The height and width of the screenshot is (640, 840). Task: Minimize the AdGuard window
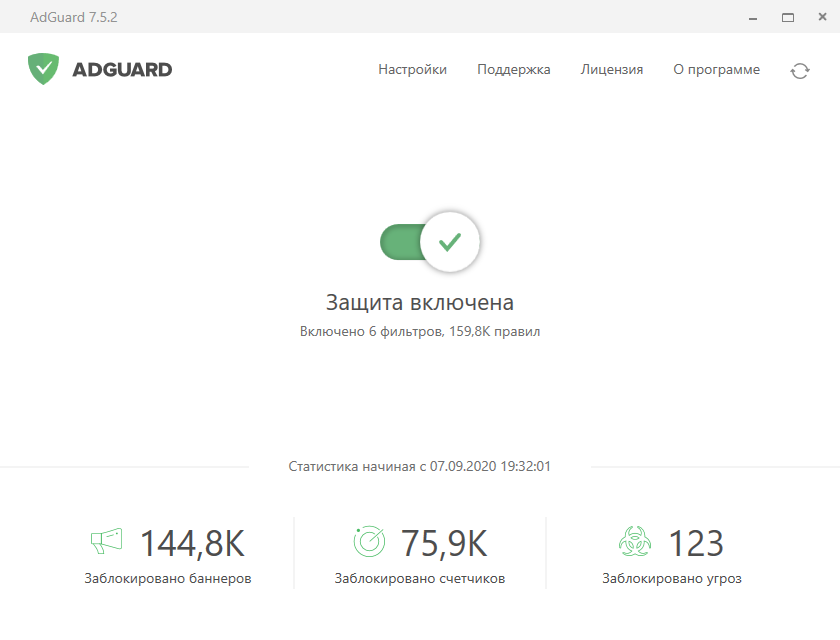[x=753, y=18]
